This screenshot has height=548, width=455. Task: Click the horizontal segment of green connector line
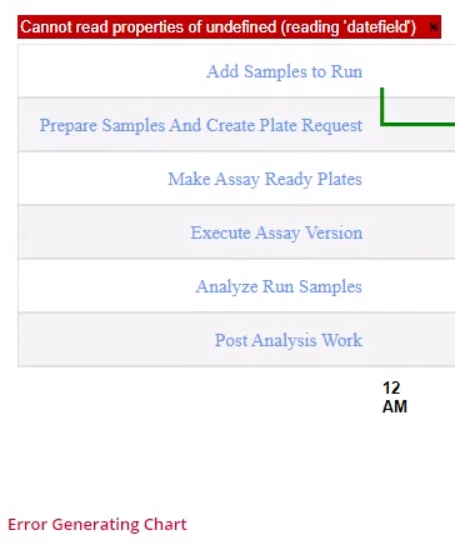pos(418,124)
